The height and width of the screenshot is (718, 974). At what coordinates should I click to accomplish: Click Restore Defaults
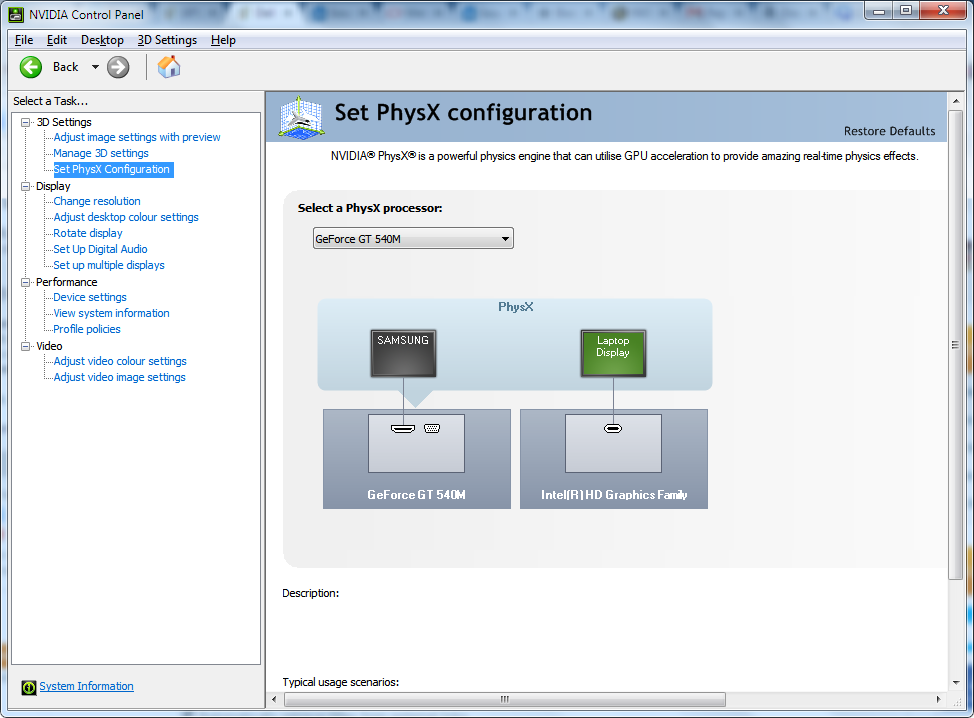tap(889, 131)
